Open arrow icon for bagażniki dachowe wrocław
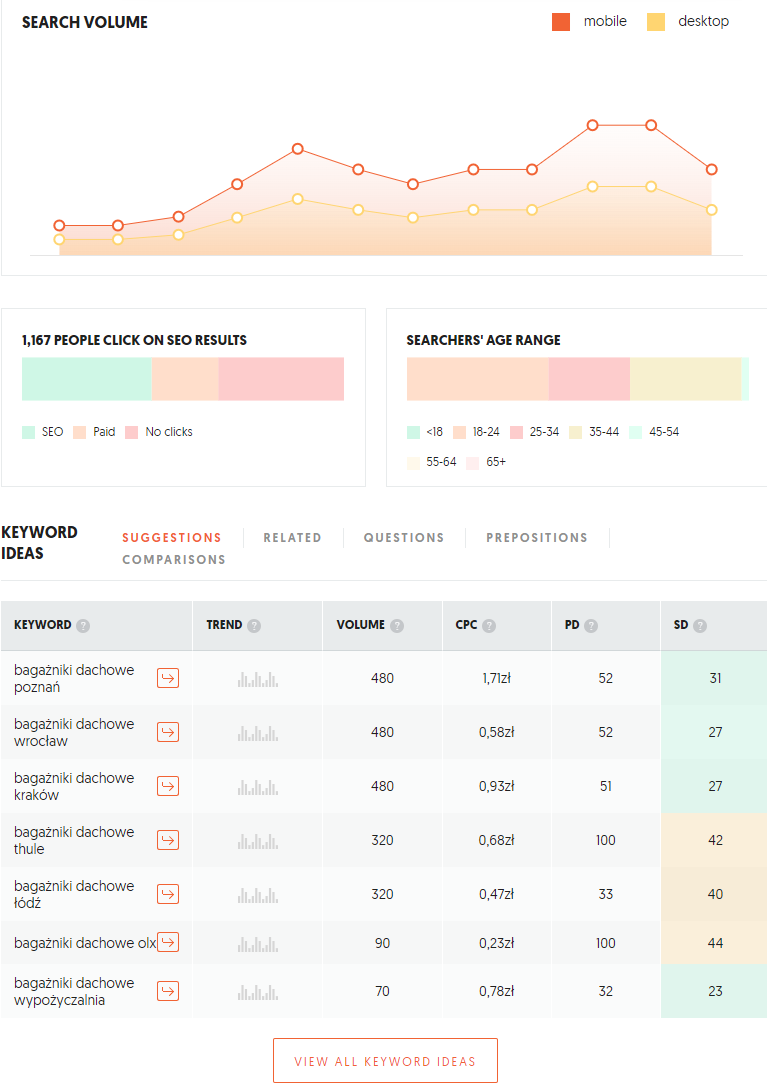Screen dimensions: 767x1085 point(168,732)
